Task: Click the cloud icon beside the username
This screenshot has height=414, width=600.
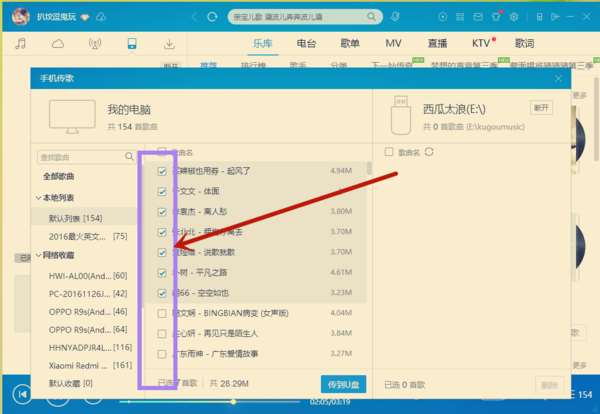Action: click(x=101, y=17)
